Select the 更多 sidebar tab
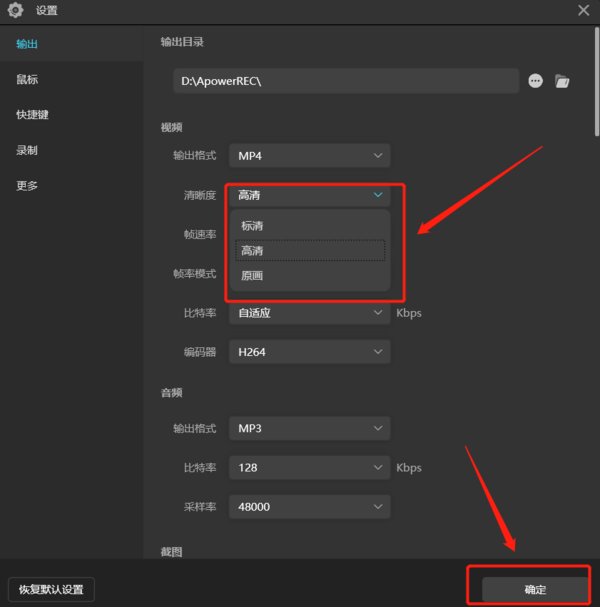The image size is (600, 607). [x=28, y=186]
